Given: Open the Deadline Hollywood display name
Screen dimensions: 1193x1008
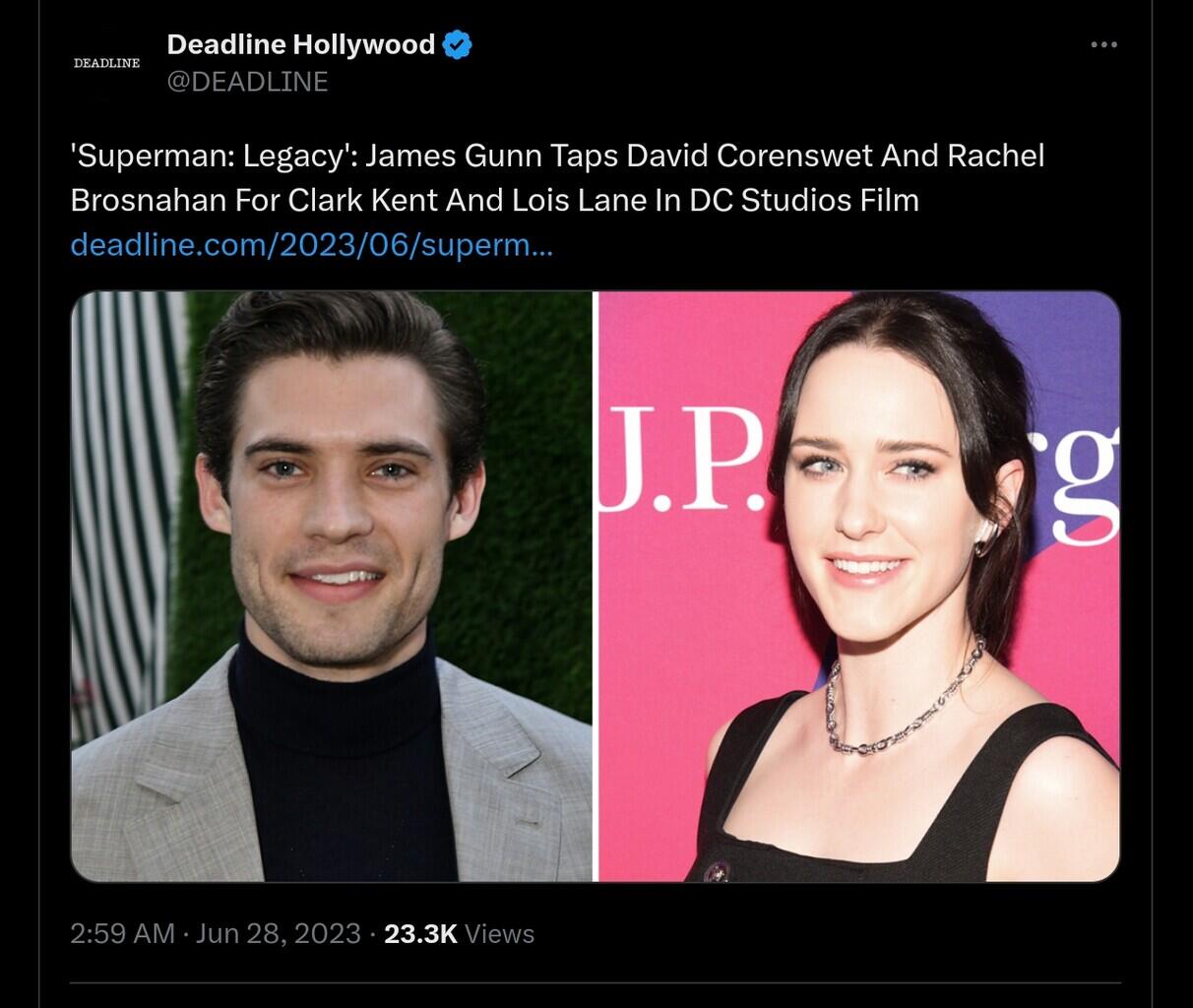Looking at the screenshot, I should pos(301,44).
